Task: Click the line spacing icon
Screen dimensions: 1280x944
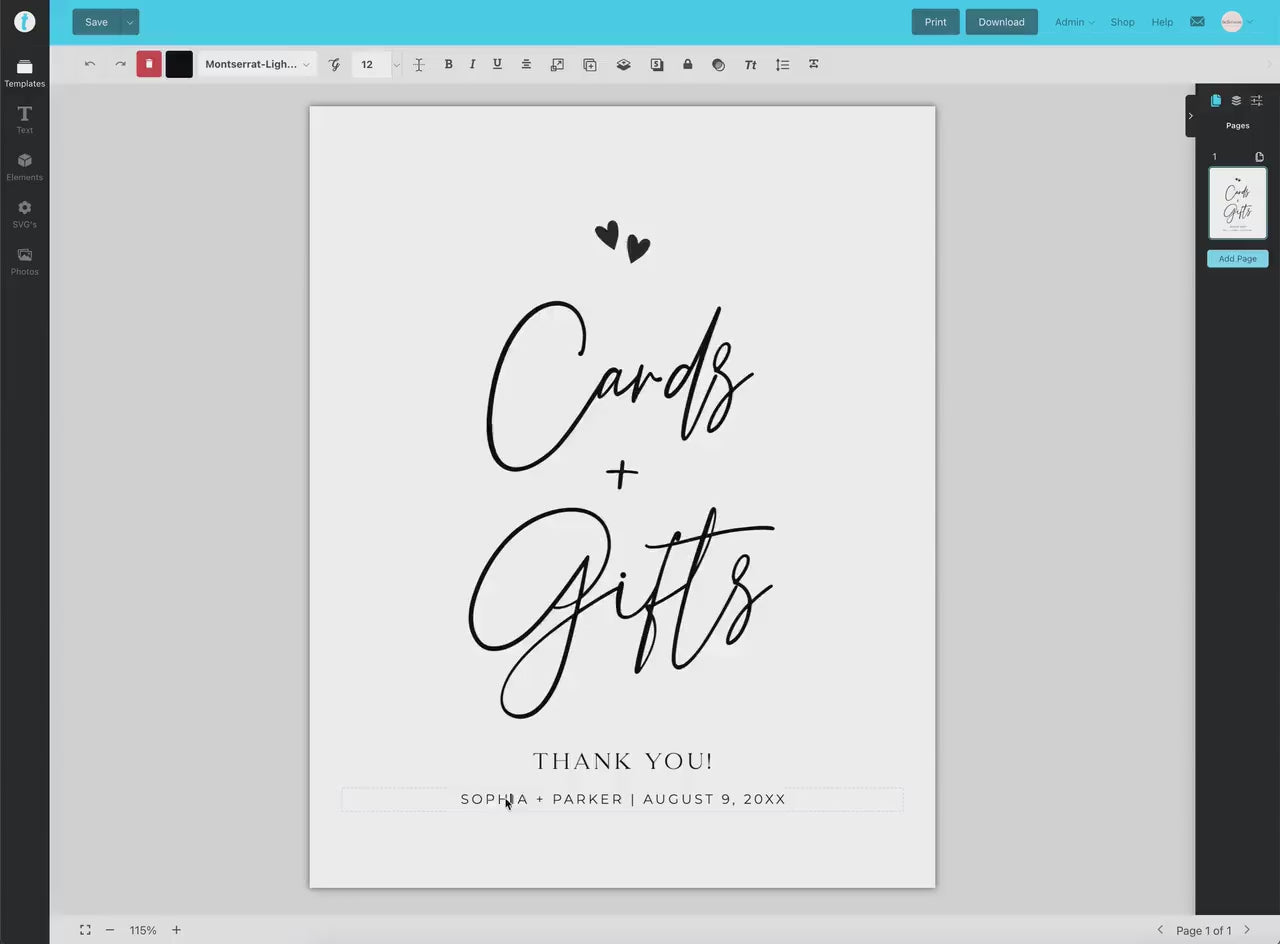Action: point(782,64)
